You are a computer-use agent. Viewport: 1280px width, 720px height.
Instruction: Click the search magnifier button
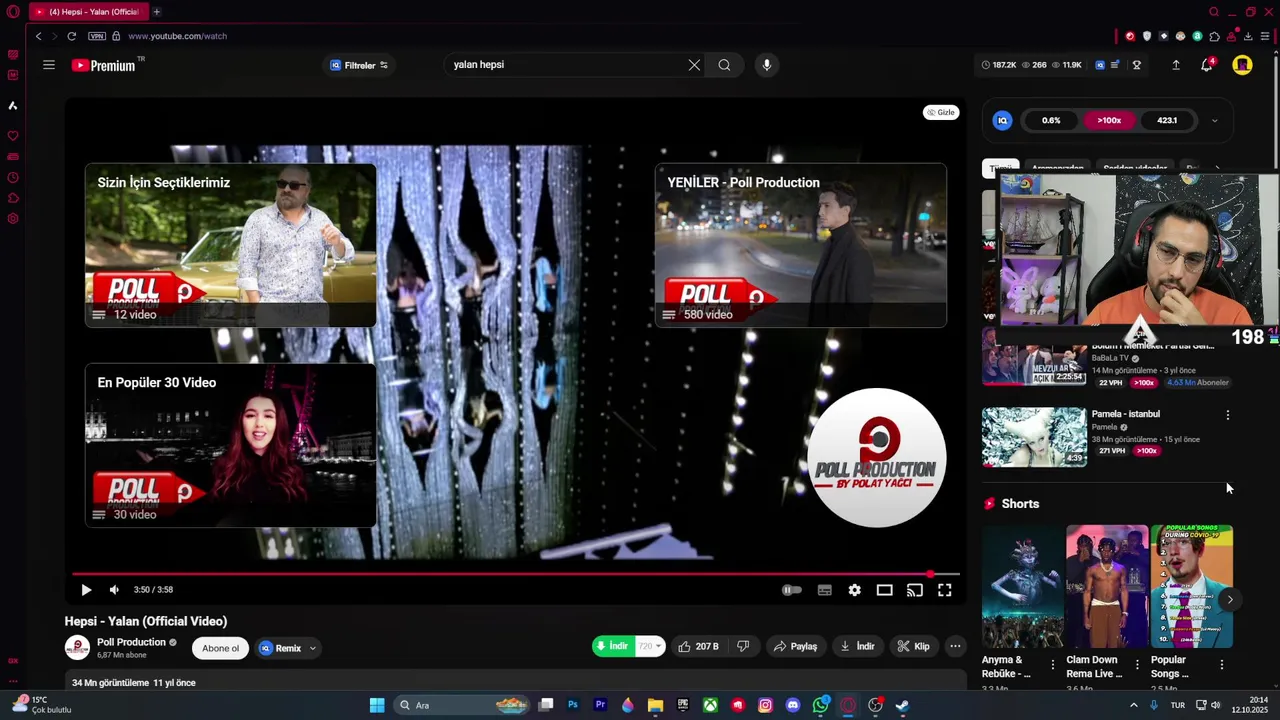click(724, 65)
